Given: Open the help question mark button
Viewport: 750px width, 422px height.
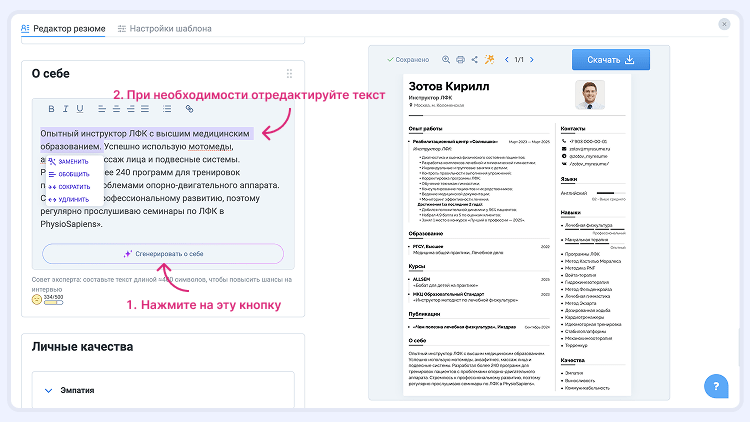Looking at the screenshot, I should point(716,386).
